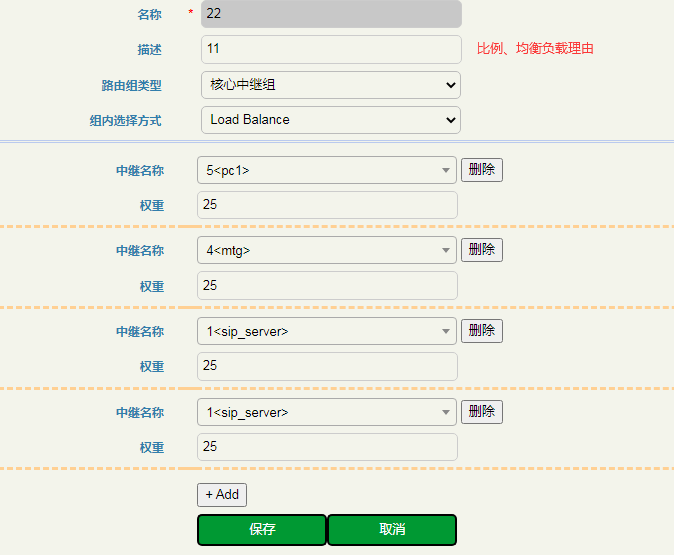
Task: Focus the 权重 field in the last trunk row
Action: tap(327, 447)
